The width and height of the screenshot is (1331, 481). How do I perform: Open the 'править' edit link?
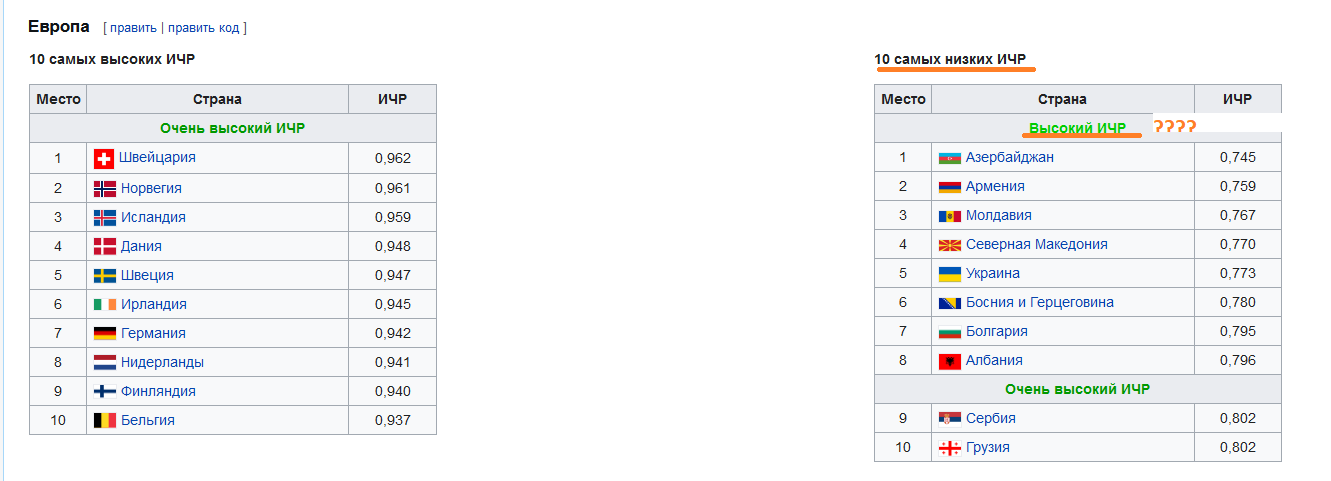133,27
